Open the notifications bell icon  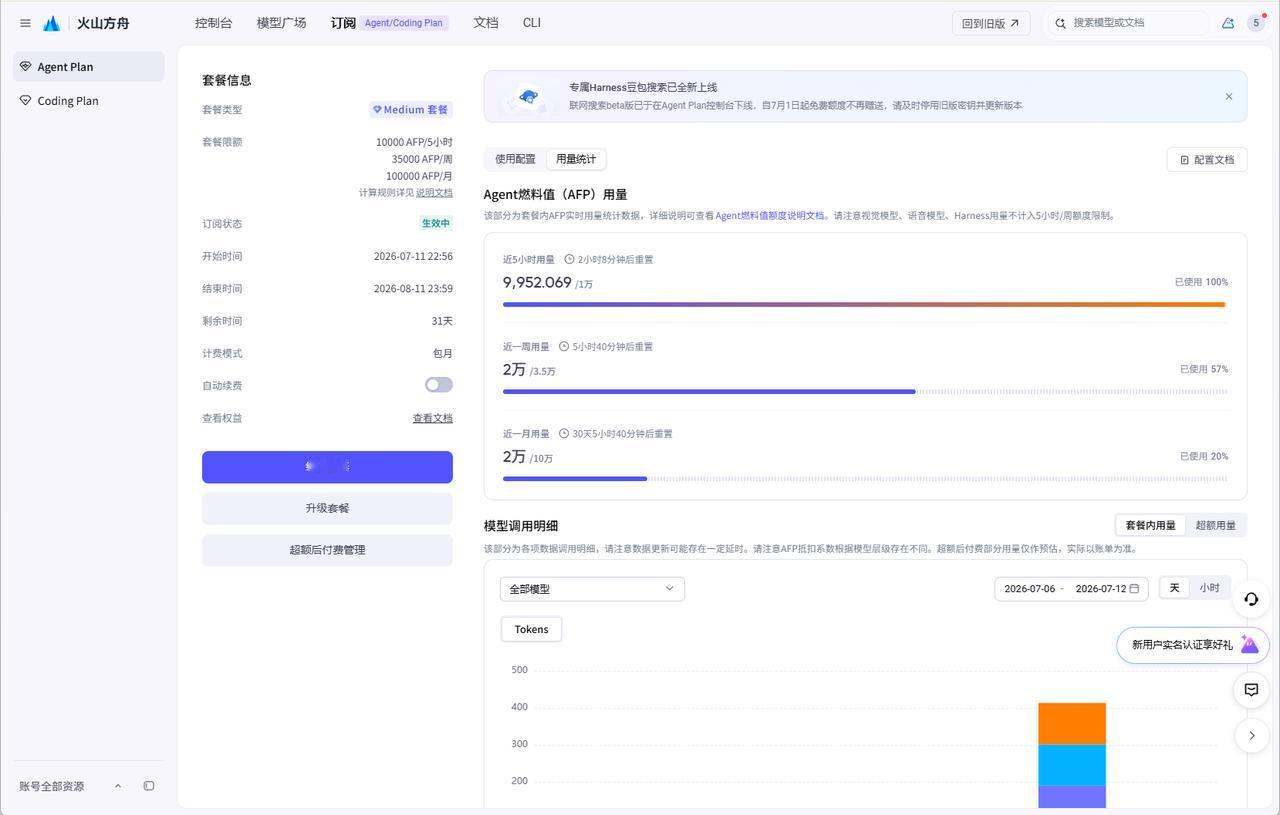(x=1228, y=23)
